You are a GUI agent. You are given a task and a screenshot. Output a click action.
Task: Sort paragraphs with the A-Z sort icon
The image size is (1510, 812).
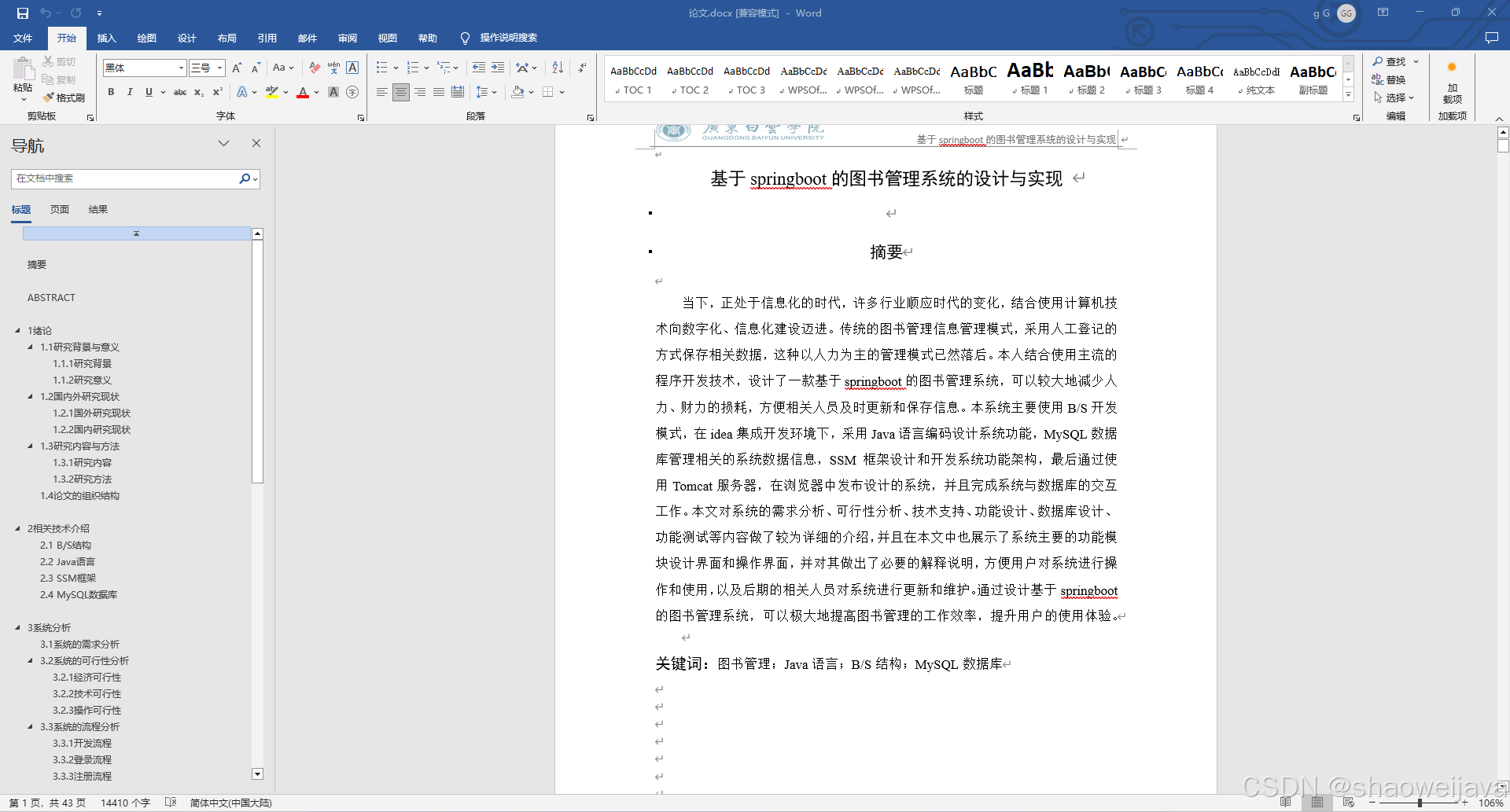coord(558,68)
